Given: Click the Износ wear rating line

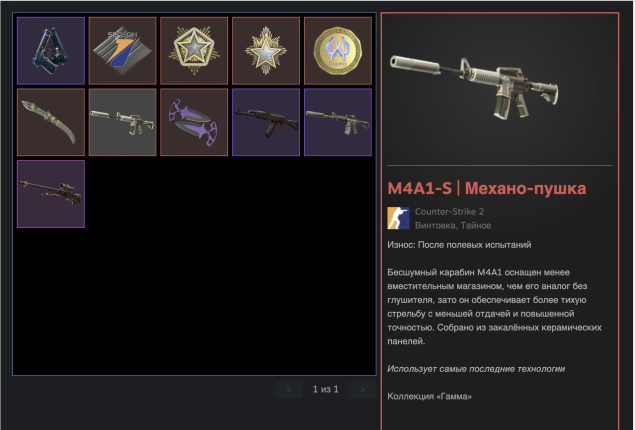Looking at the screenshot, I should (x=459, y=245).
